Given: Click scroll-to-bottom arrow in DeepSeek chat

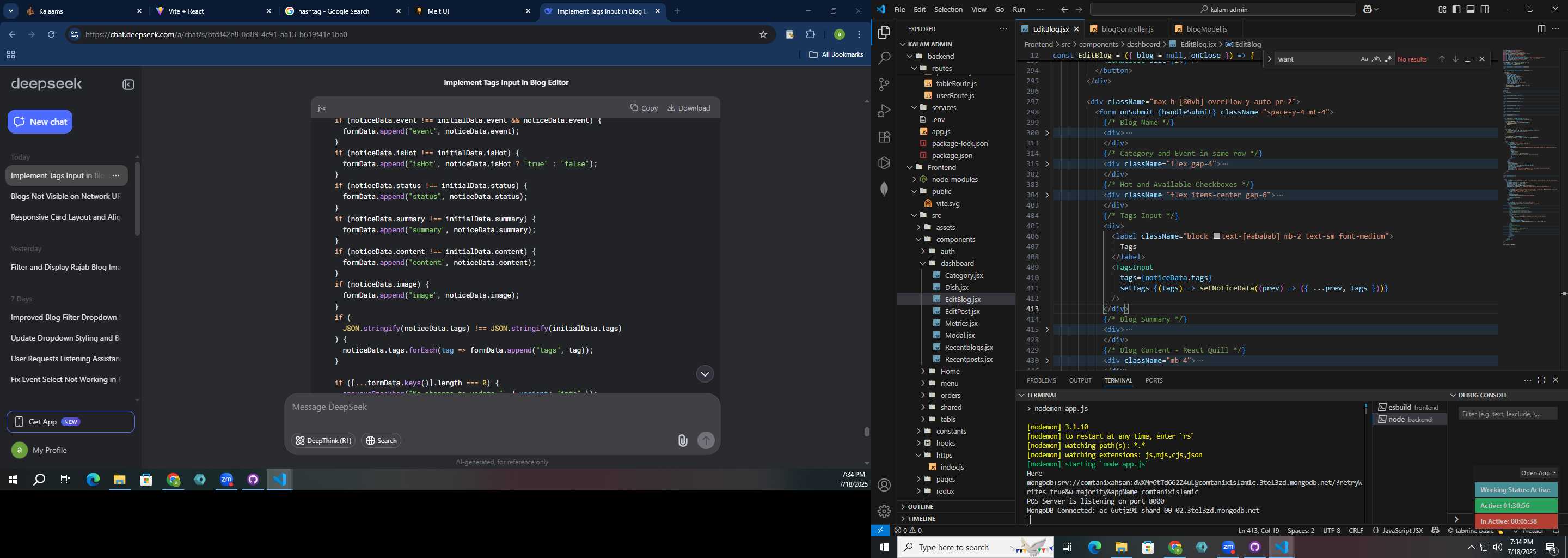Looking at the screenshot, I should click(x=705, y=374).
